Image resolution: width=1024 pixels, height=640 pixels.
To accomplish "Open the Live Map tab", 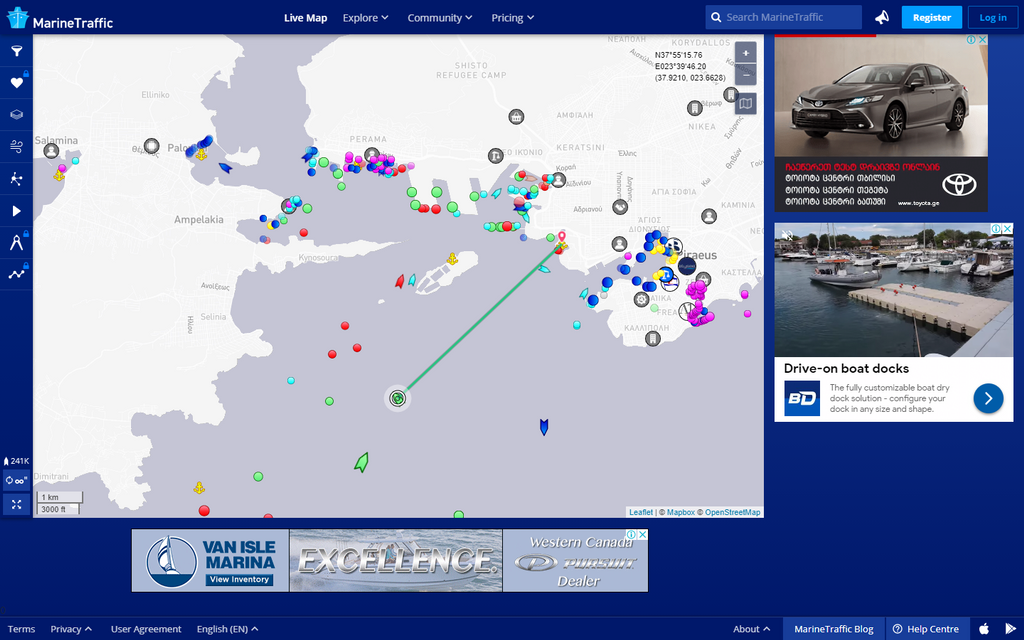I will 306,18.
